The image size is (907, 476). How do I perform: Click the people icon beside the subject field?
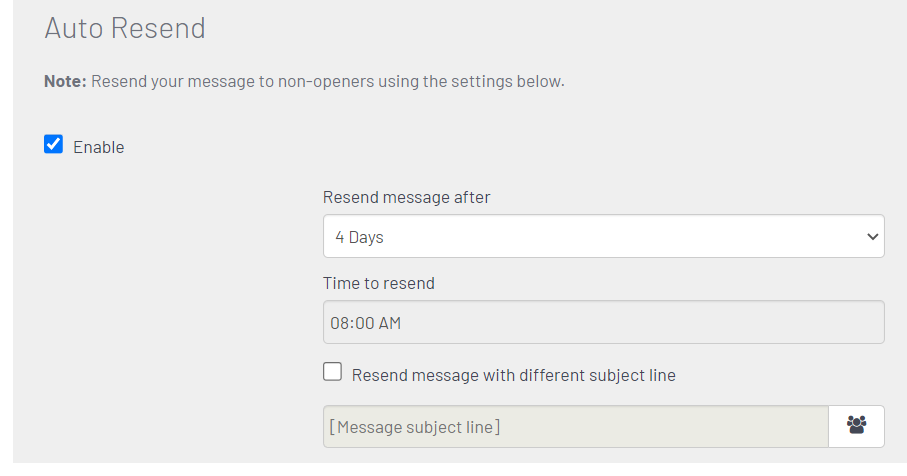pos(856,426)
